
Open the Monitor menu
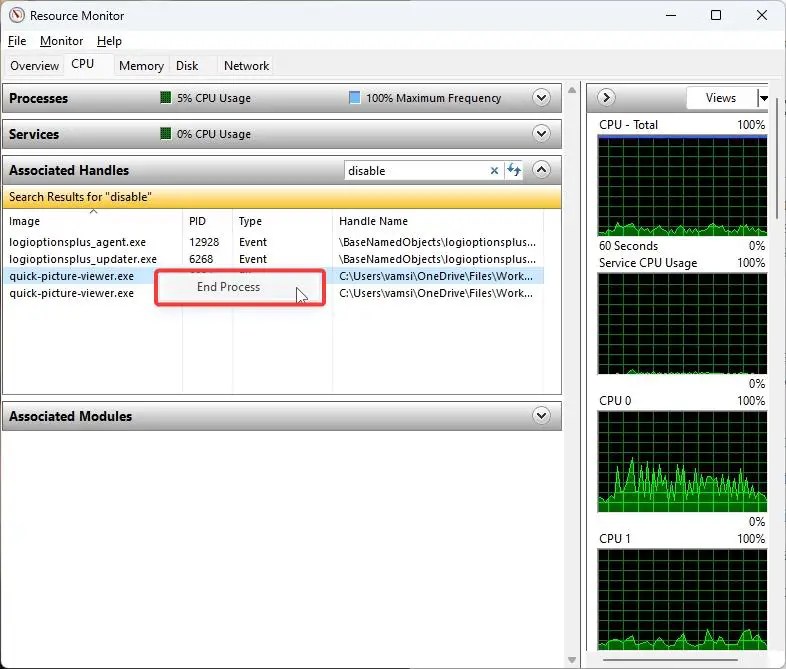tap(61, 41)
